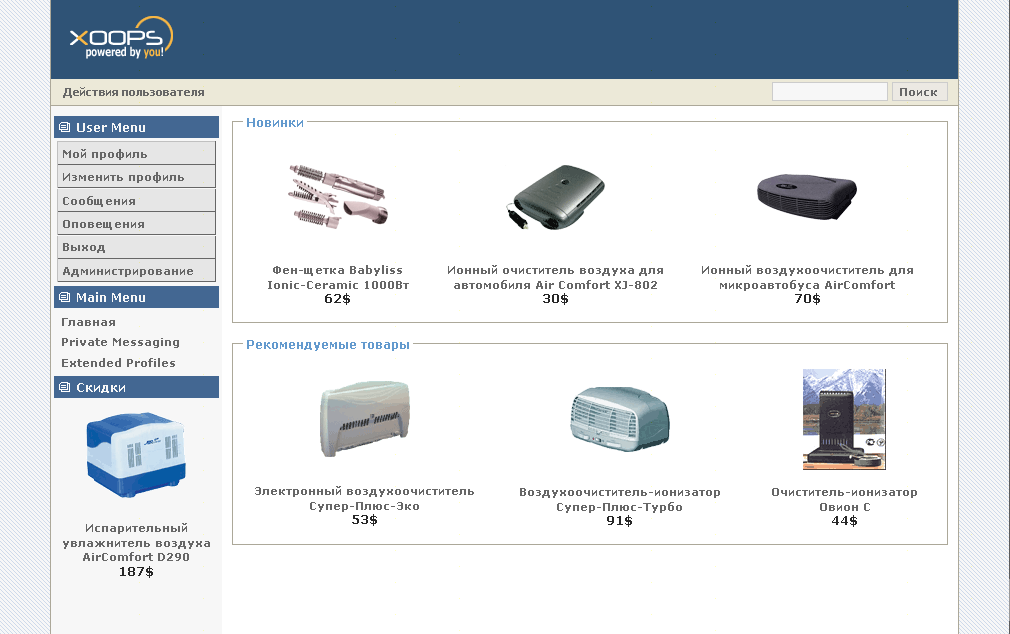Click the Рекомендуемые товары section heading
The image size is (1010, 634).
[x=328, y=345]
